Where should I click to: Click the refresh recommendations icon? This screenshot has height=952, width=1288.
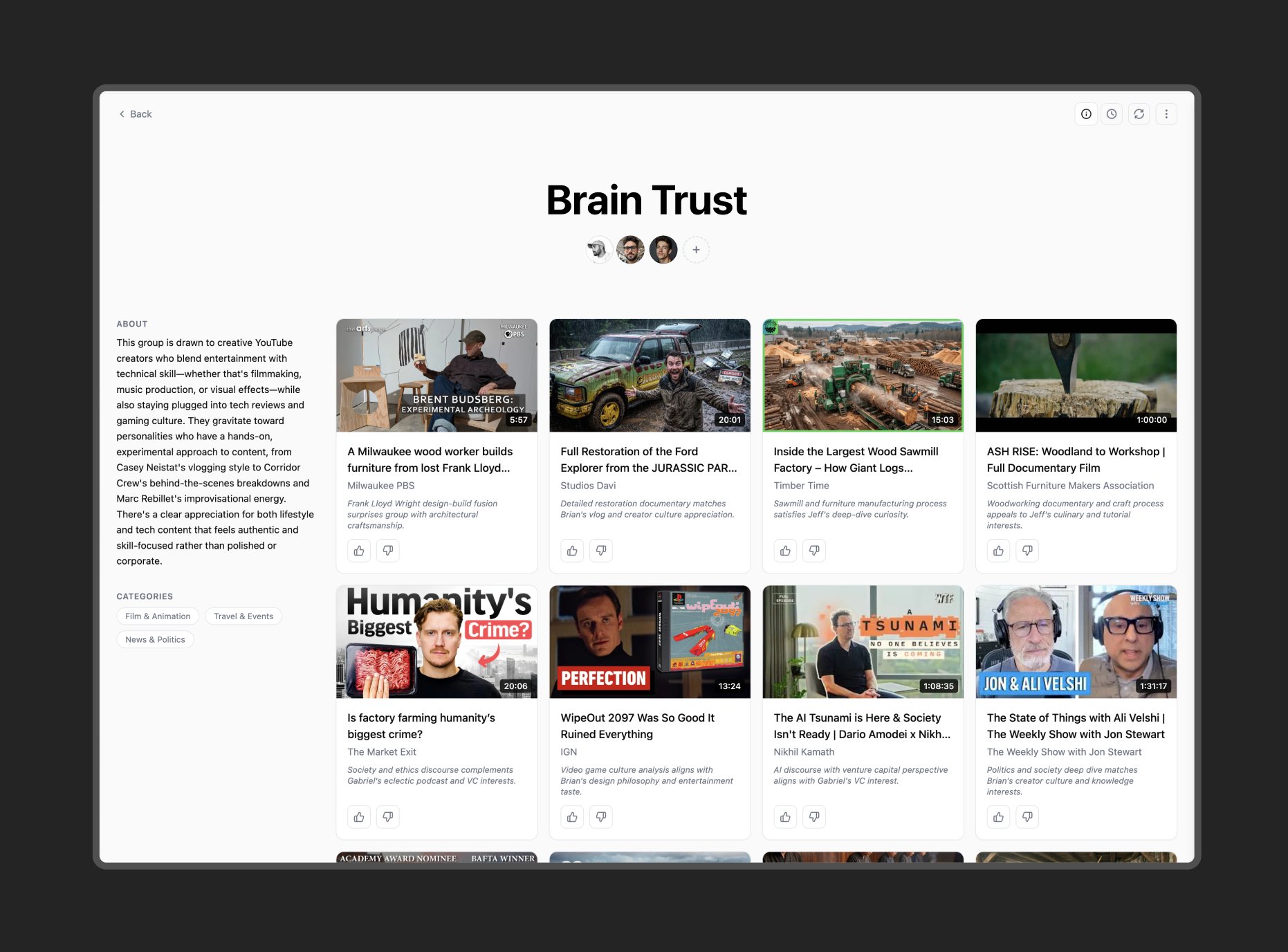coord(1139,114)
